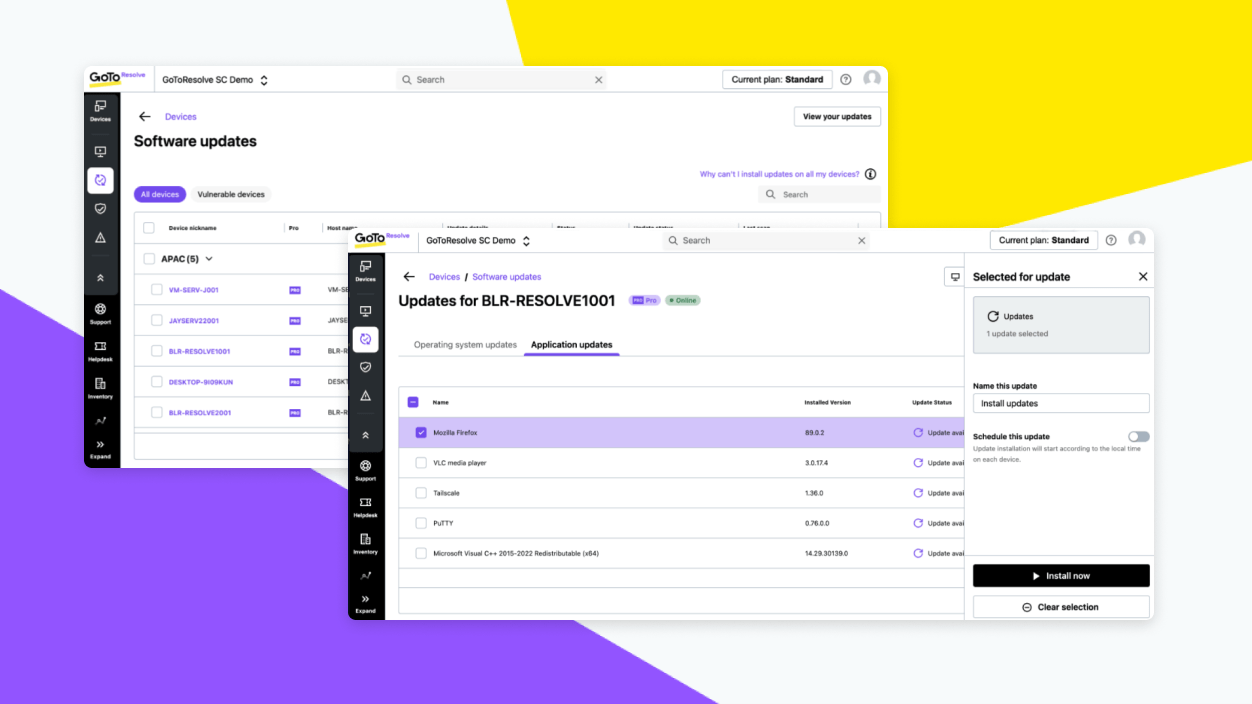Click the Install now button

click(x=1061, y=575)
